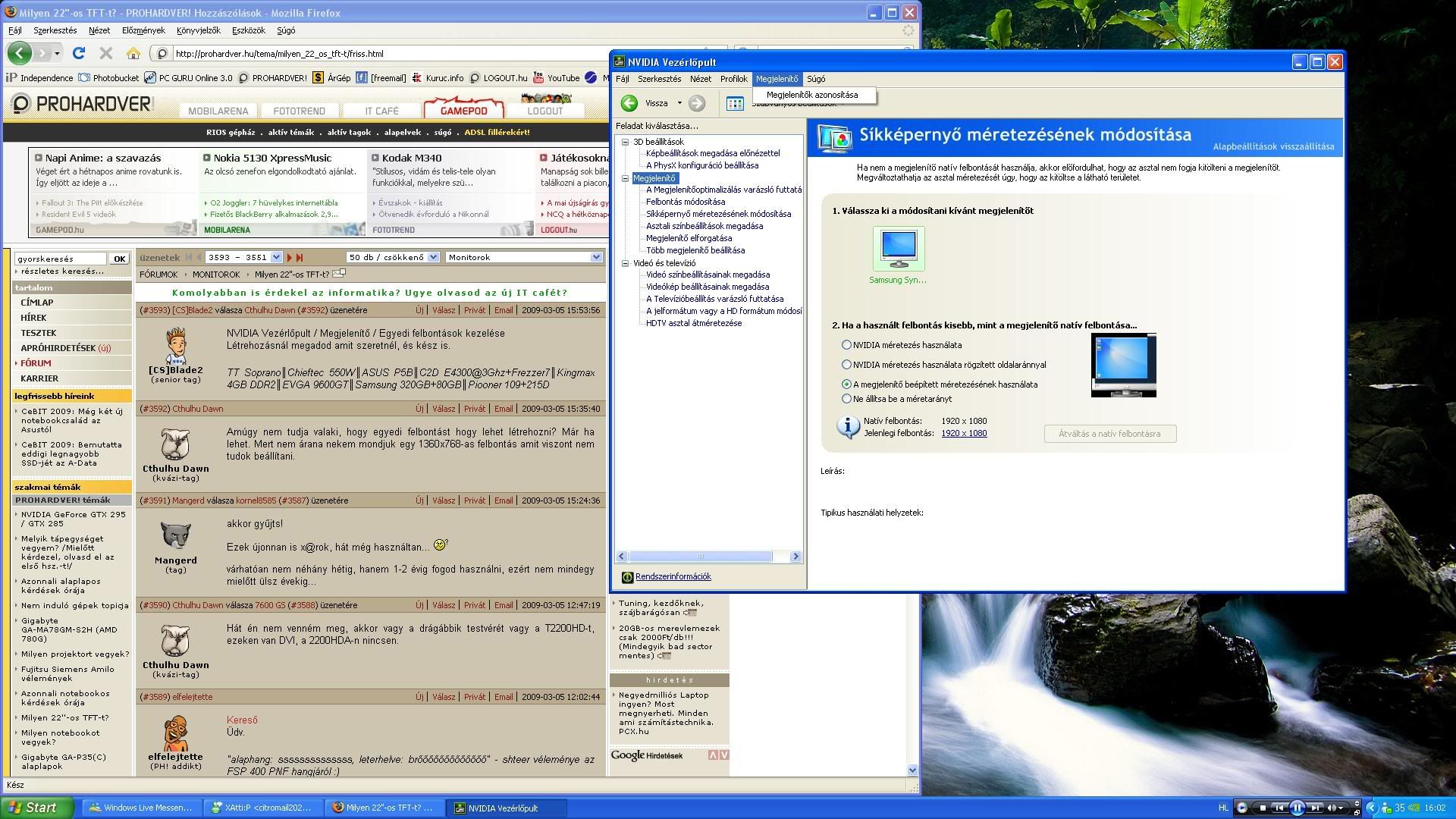Open the volume dropdown arrow in taskbar player
This screenshot has height=819, width=1456.
[1342, 808]
